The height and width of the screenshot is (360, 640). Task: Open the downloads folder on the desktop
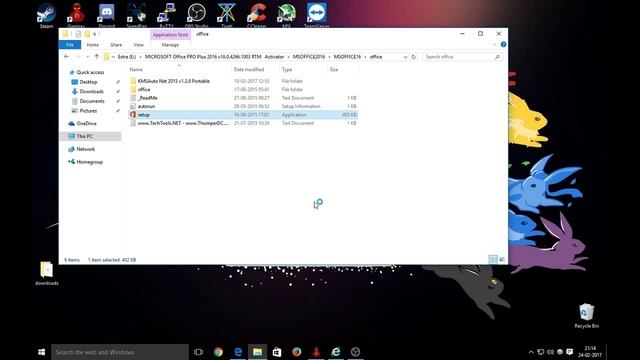pyautogui.click(x=47, y=273)
